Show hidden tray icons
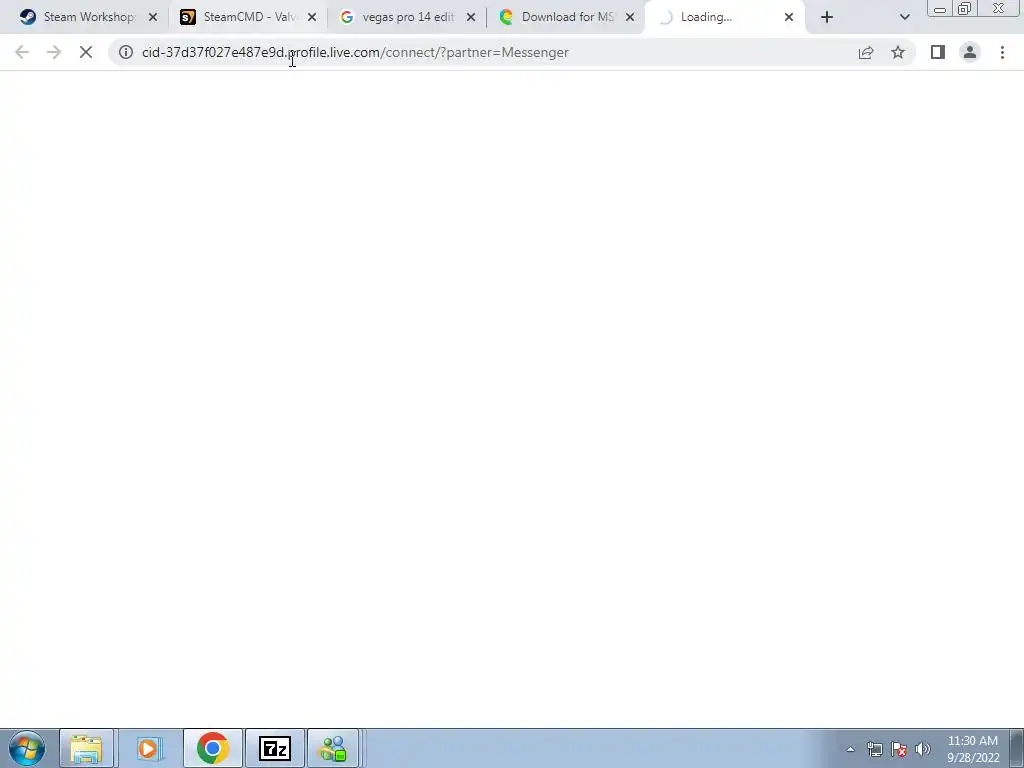This screenshot has height=768, width=1024. tap(850, 749)
